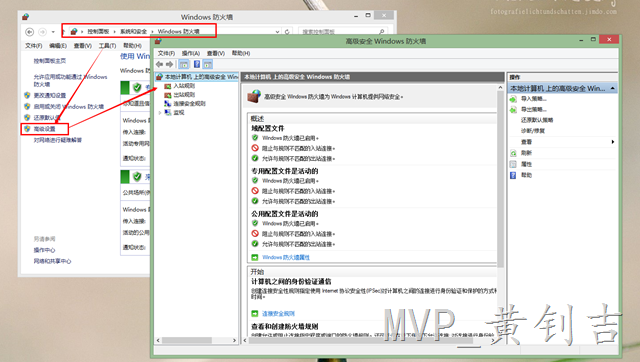Expand the 监视 tree node arrow
Viewport: 640px width, 362px height.
click(x=160, y=113)
